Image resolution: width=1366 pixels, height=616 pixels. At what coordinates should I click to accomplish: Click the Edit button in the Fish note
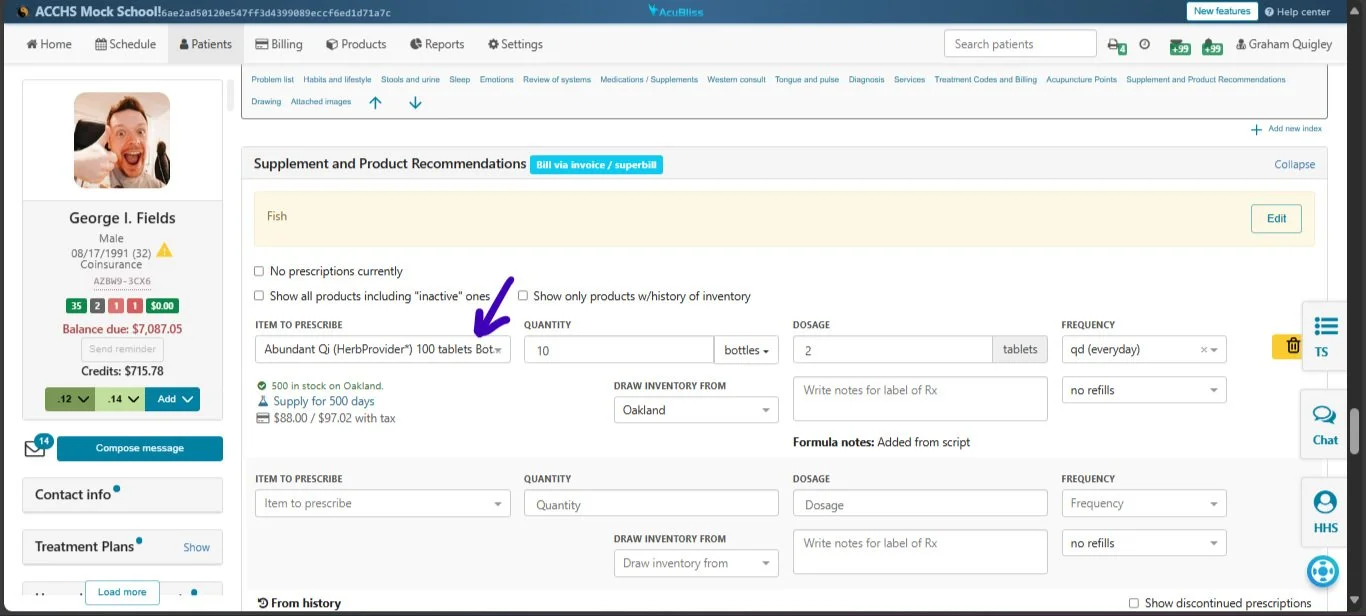1276,219
